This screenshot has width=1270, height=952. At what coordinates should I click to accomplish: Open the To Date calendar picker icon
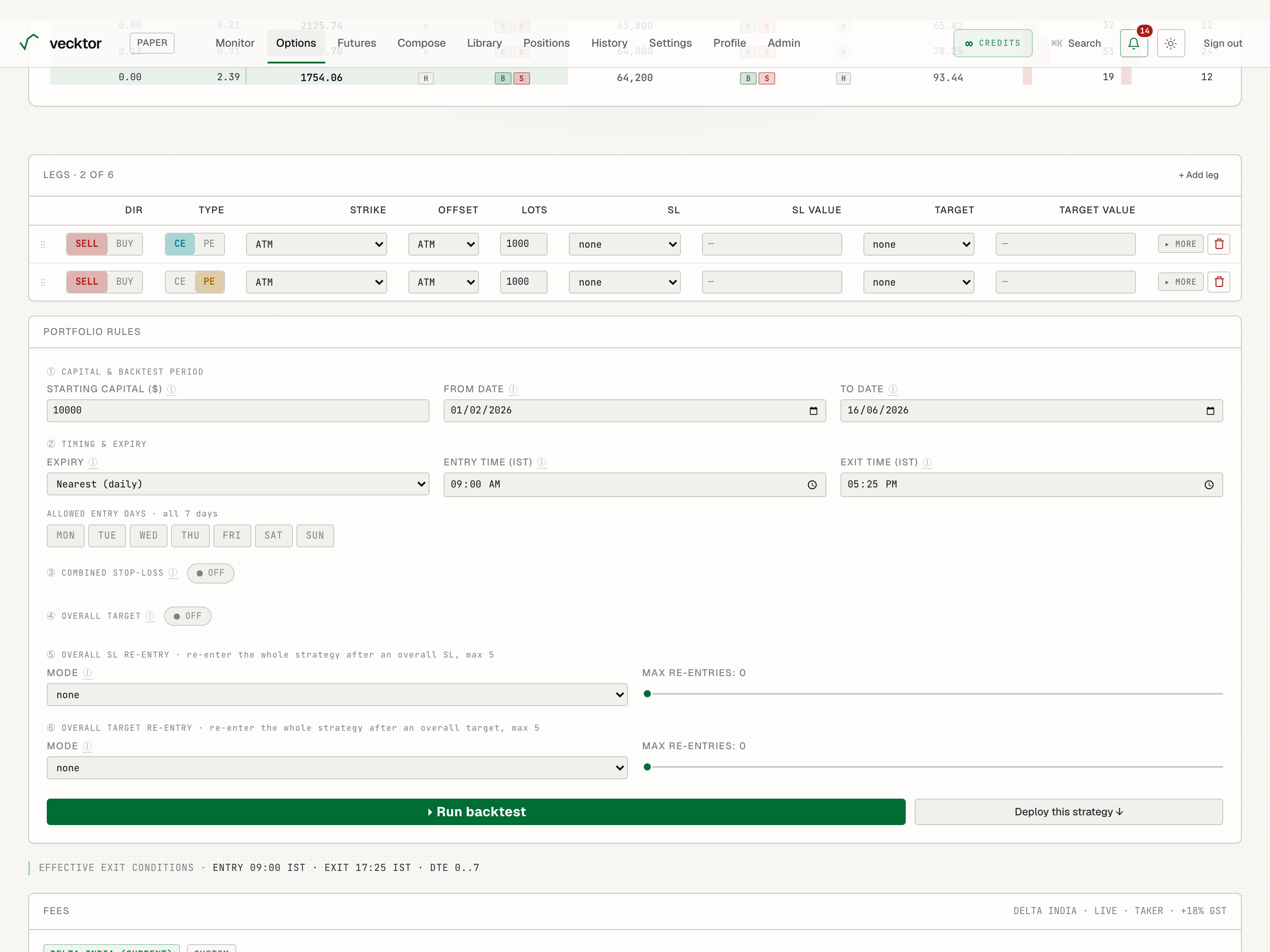coord(1210,411)
